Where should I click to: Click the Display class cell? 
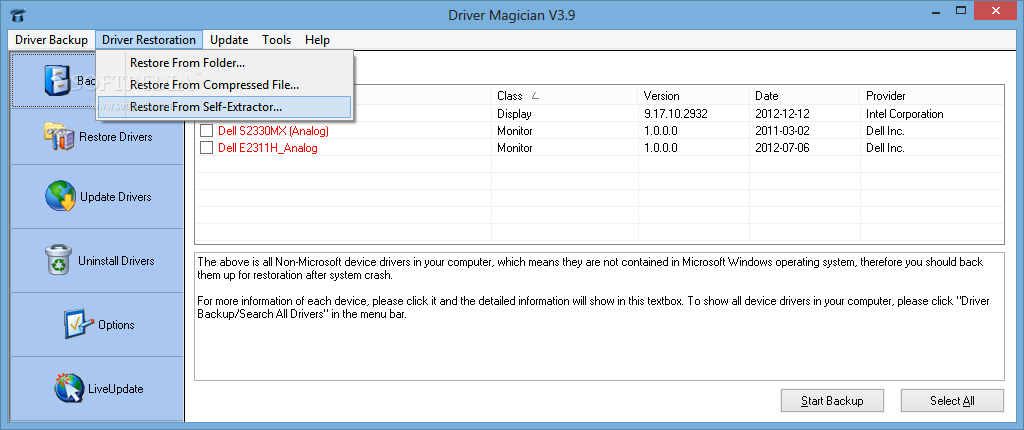(514, 114)
